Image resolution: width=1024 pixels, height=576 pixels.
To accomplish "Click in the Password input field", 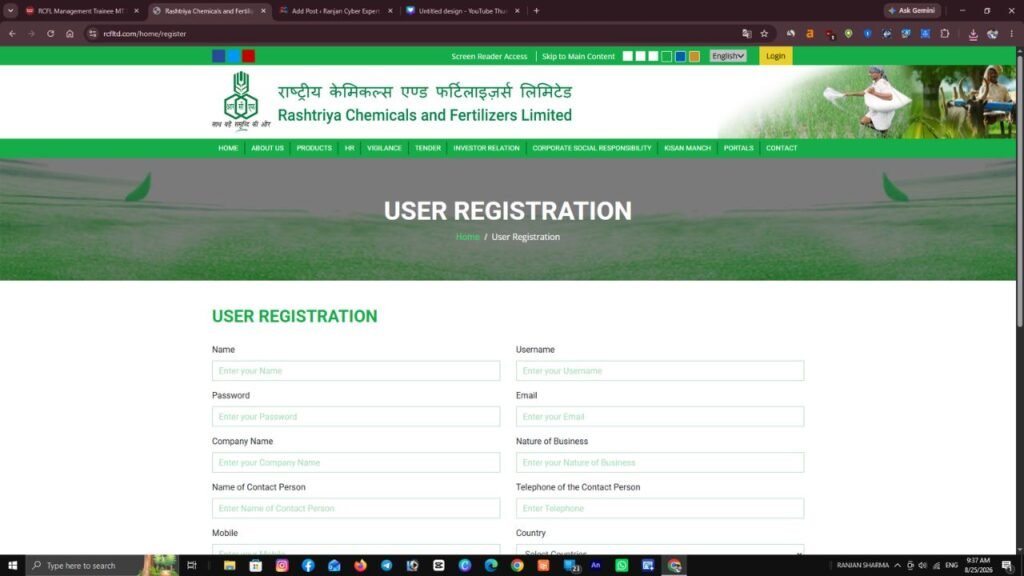I will (x=356, y=417).
